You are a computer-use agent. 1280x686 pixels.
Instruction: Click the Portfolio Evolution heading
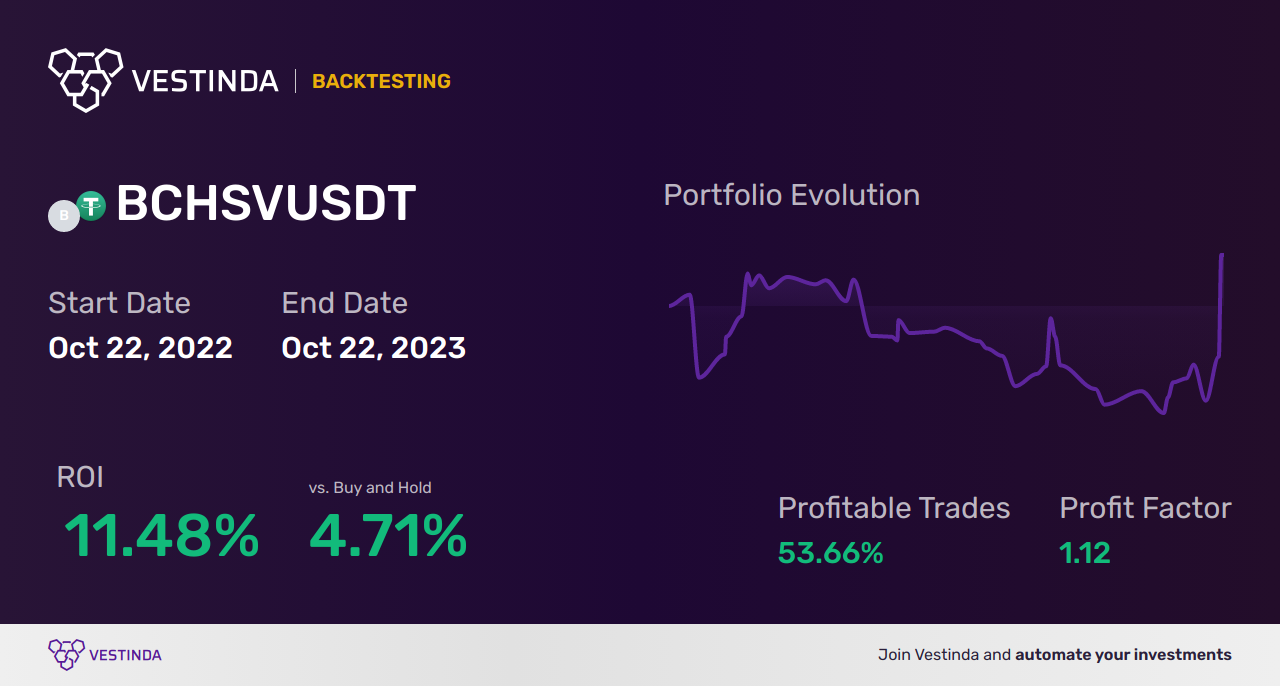tap(792, 195)
